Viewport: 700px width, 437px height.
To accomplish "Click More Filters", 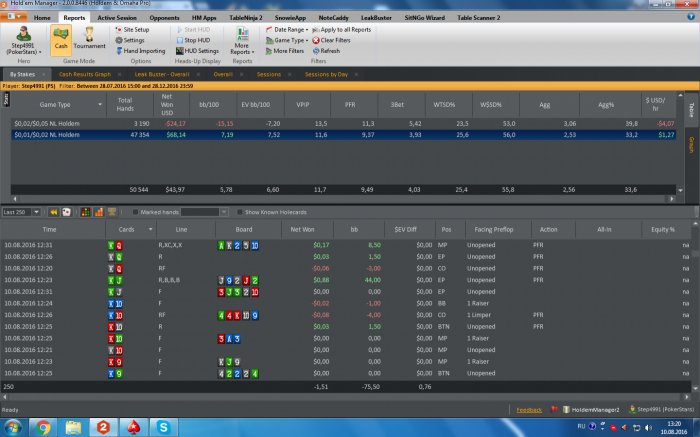I will tap(284, 51).
